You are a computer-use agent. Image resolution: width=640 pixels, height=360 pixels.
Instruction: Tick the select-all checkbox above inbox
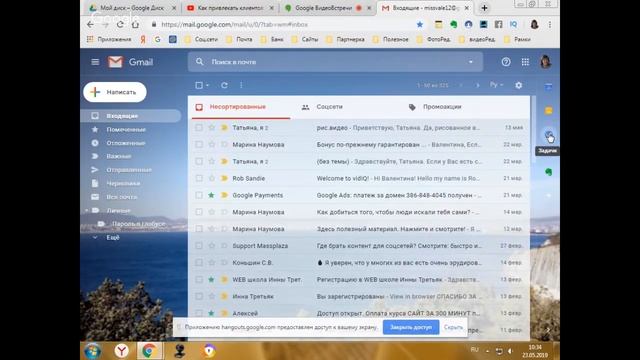point(199,85)
